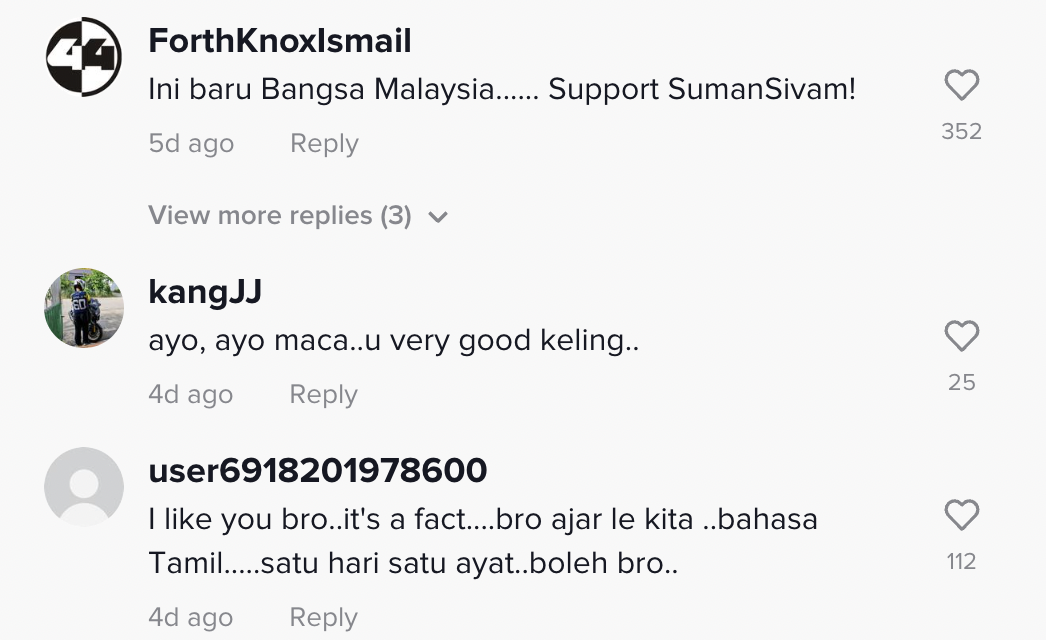Click the default gray avatar of user6918201978600
Viewport: 1046px width, 640px height.
click(84, 487)
